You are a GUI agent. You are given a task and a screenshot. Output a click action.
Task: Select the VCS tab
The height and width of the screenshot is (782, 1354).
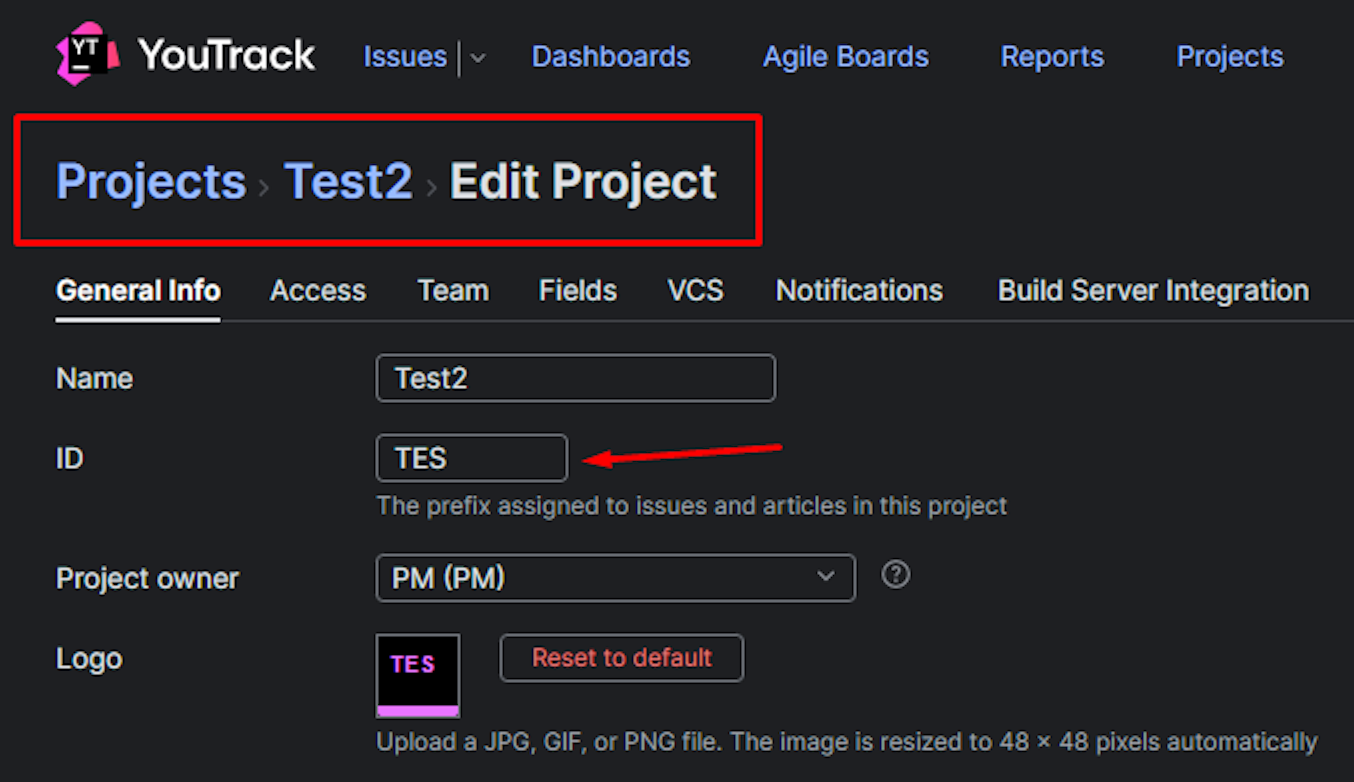coord(696,291)
